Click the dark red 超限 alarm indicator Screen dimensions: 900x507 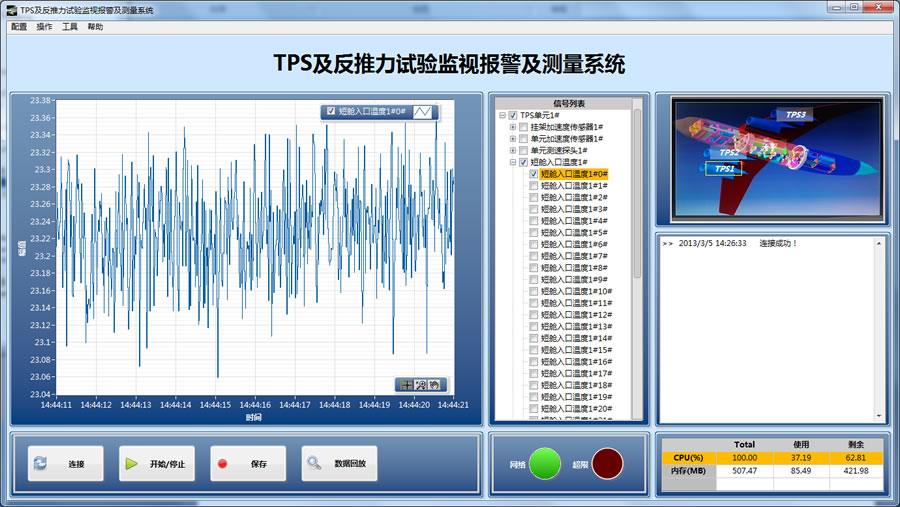click(607, 464)
